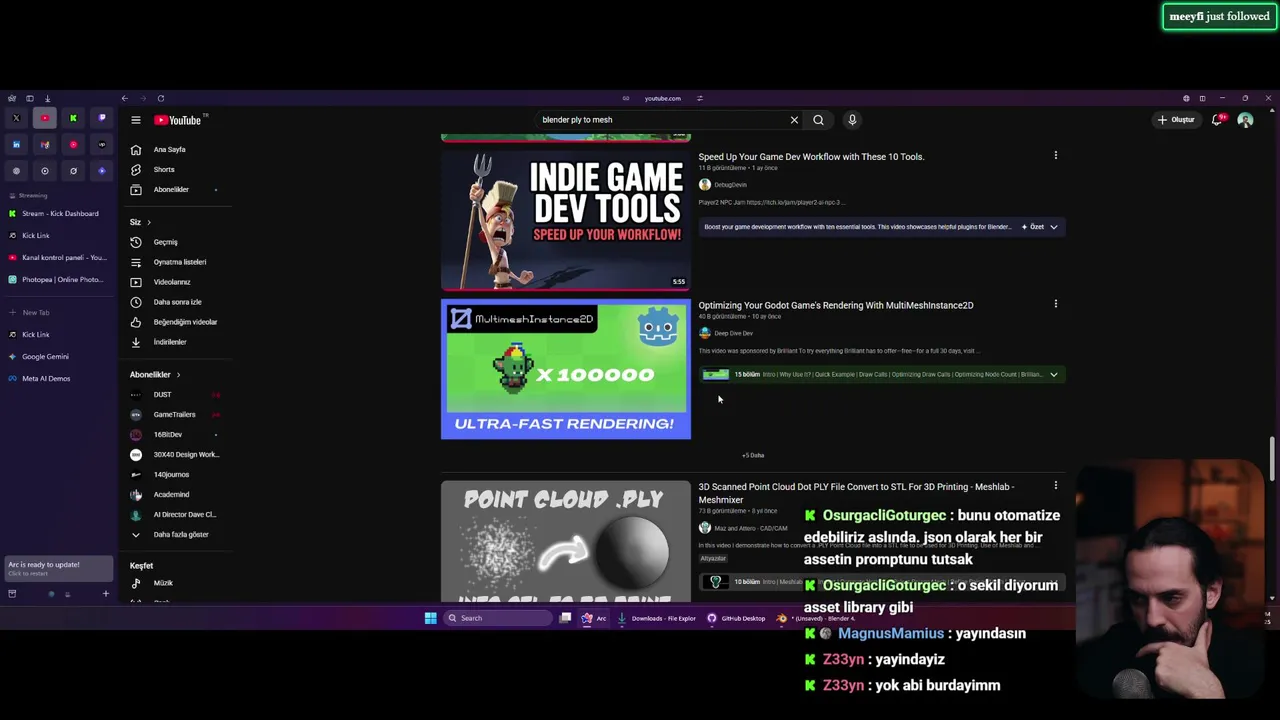Click the Arc sidebar download icon

point(47,98)
